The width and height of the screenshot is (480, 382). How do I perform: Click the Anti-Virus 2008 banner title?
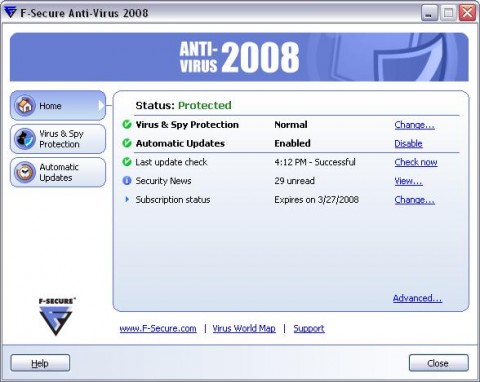click(239, 57)
